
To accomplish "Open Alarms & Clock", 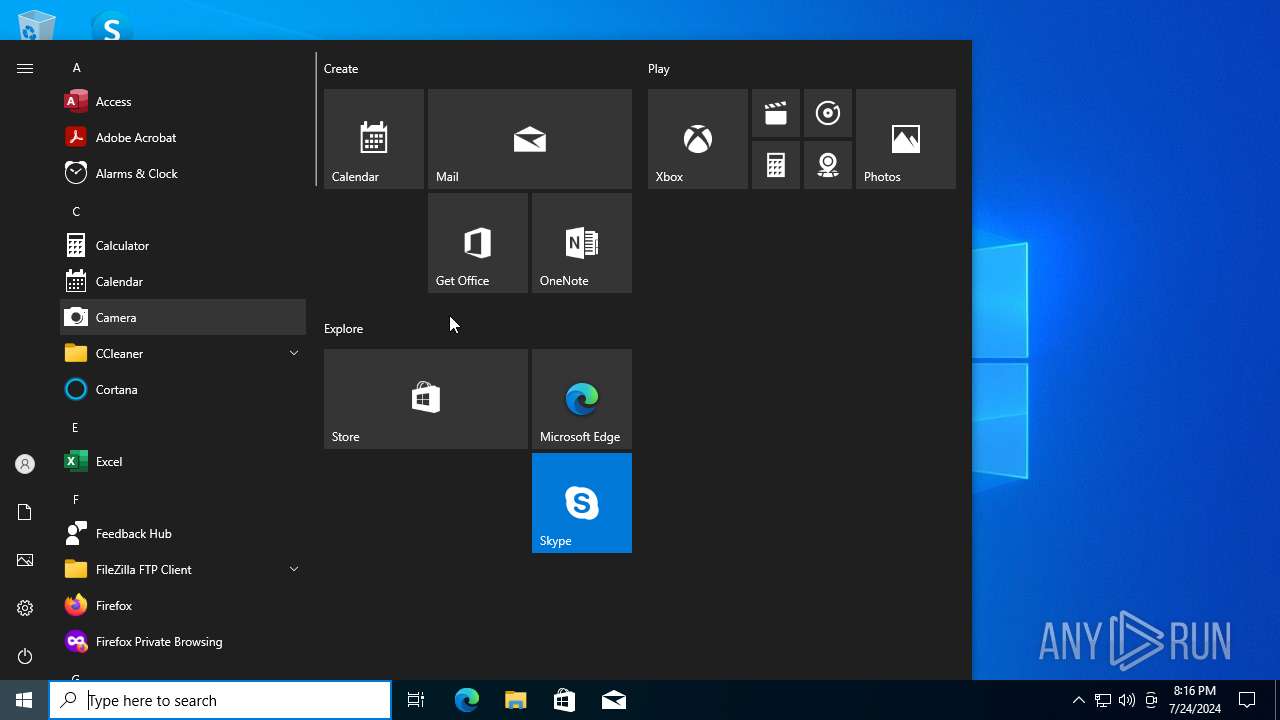I will coord(183,173).
